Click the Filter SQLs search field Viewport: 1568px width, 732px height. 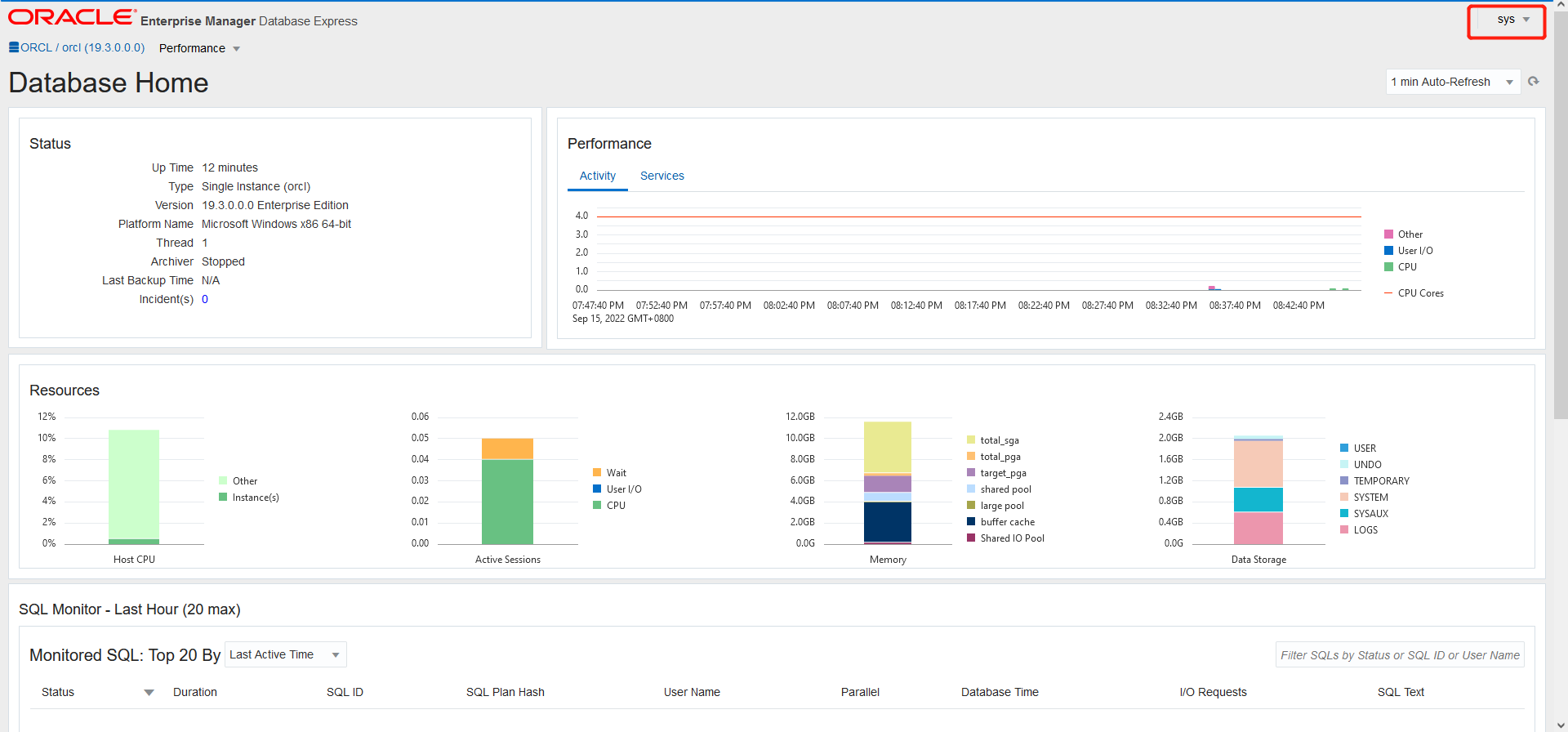[x=1400, y=655]
